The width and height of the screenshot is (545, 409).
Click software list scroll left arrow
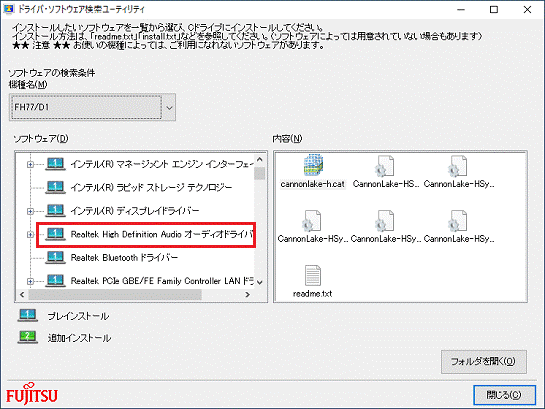pyautogui.click(x=22, y=295)
